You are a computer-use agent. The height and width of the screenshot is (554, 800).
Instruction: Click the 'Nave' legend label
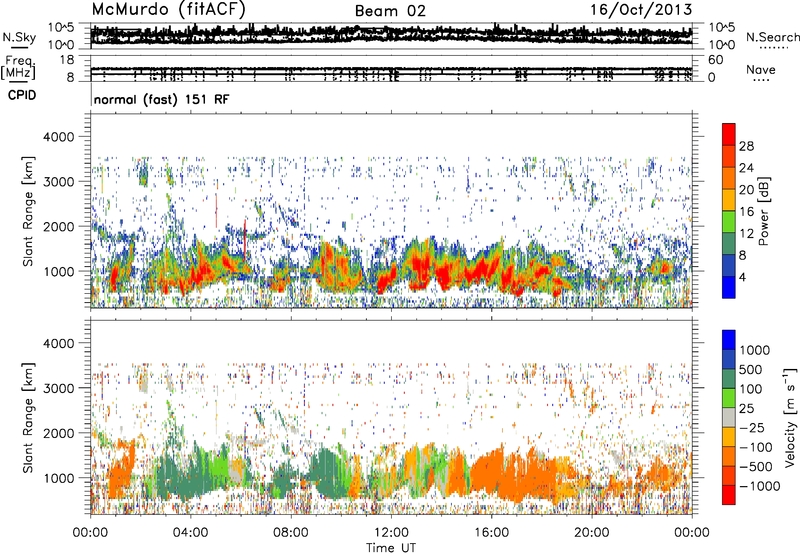(761, 70)
